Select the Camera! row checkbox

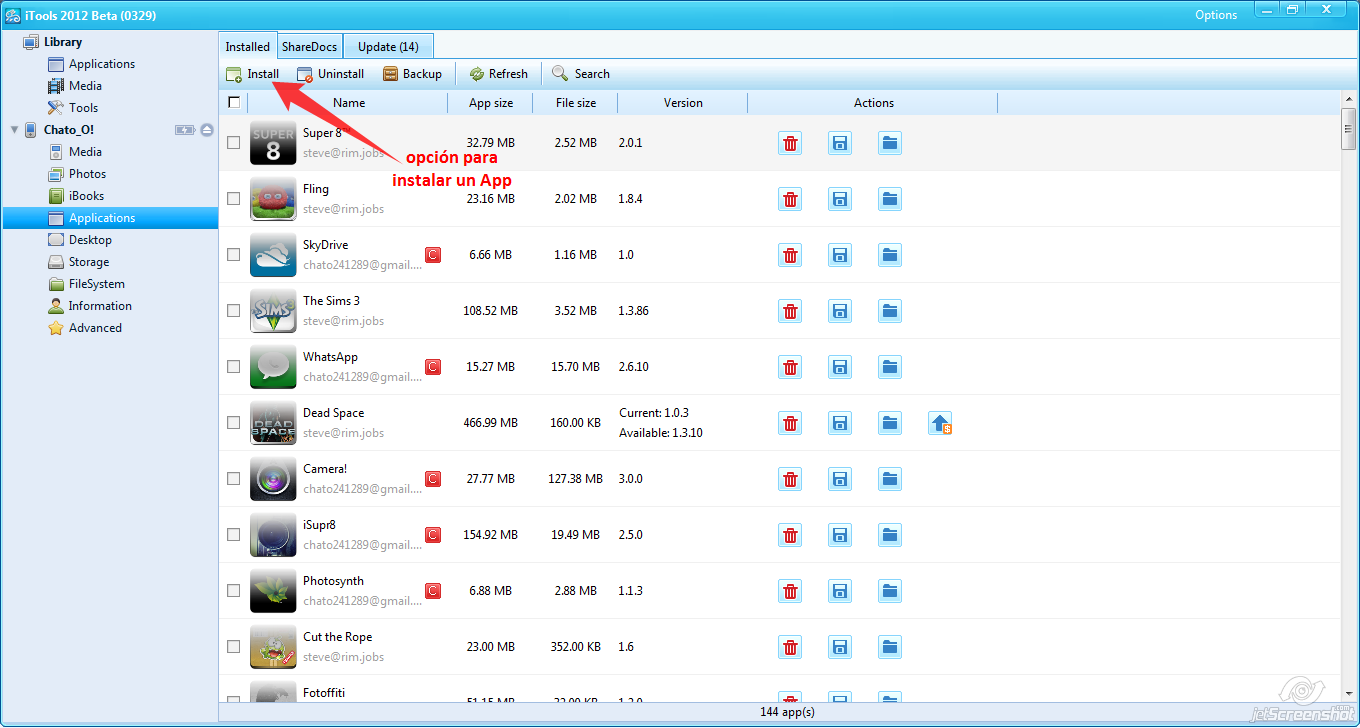(x=234, y=479)
